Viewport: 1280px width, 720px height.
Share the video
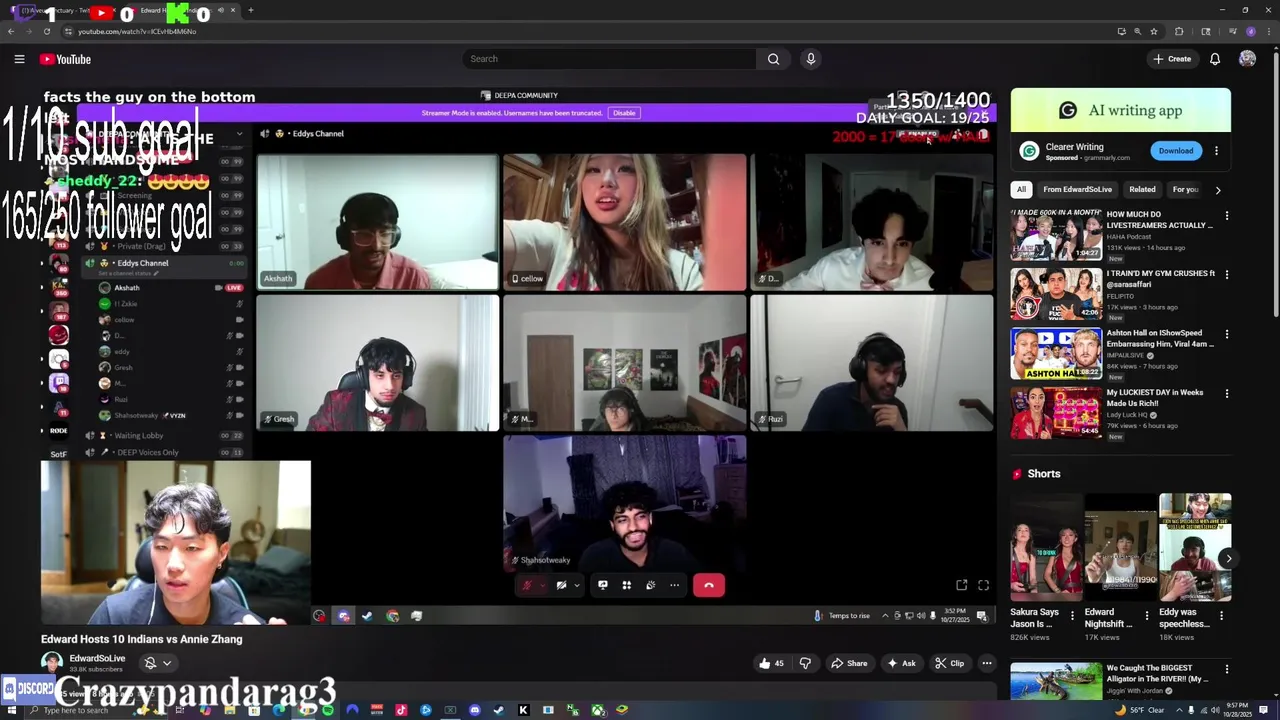point(849,663)
